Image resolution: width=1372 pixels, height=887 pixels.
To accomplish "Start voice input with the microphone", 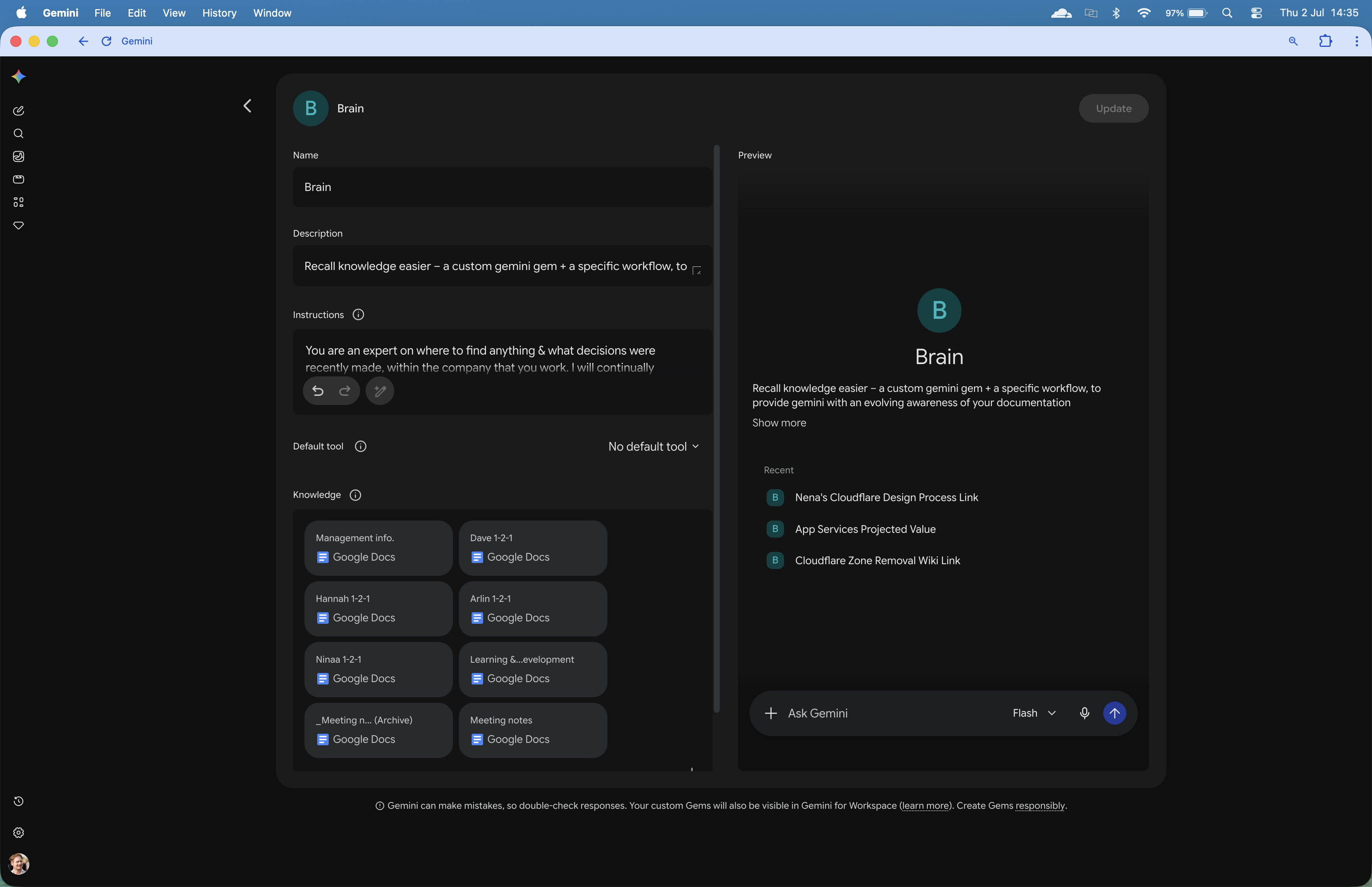I will tap(1085, 713).
